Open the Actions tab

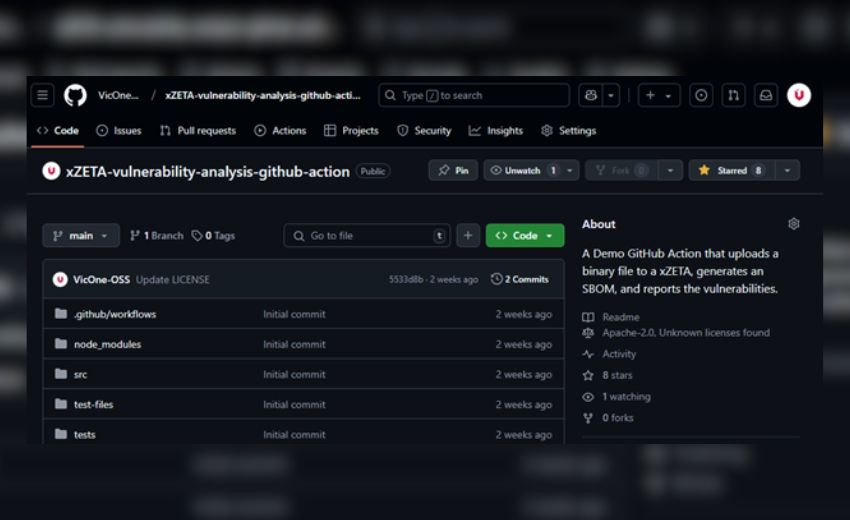click(x=280, y=131)
